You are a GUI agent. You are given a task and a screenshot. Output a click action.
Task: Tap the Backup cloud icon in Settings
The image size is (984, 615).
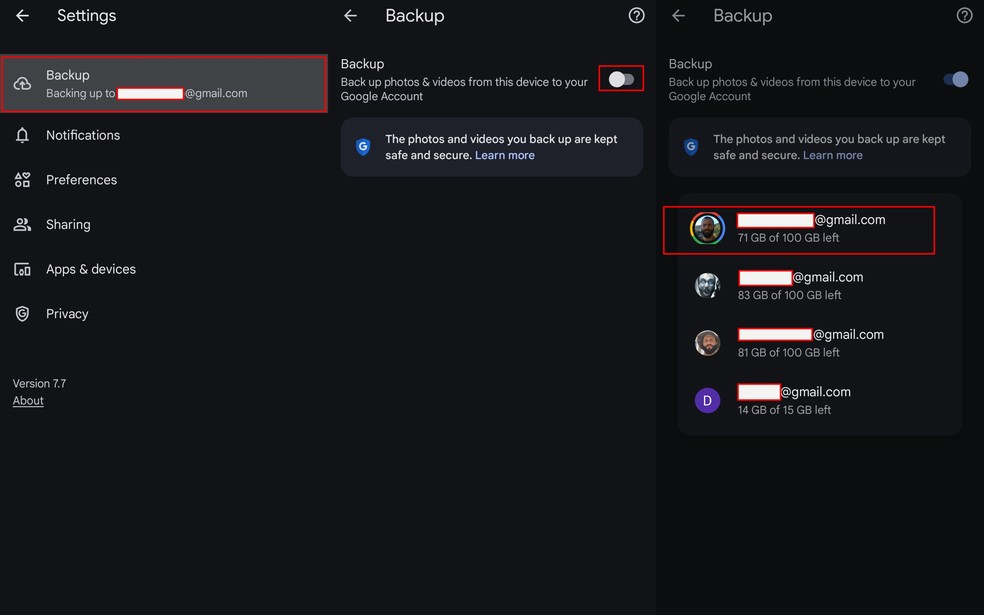pos(22,84)
